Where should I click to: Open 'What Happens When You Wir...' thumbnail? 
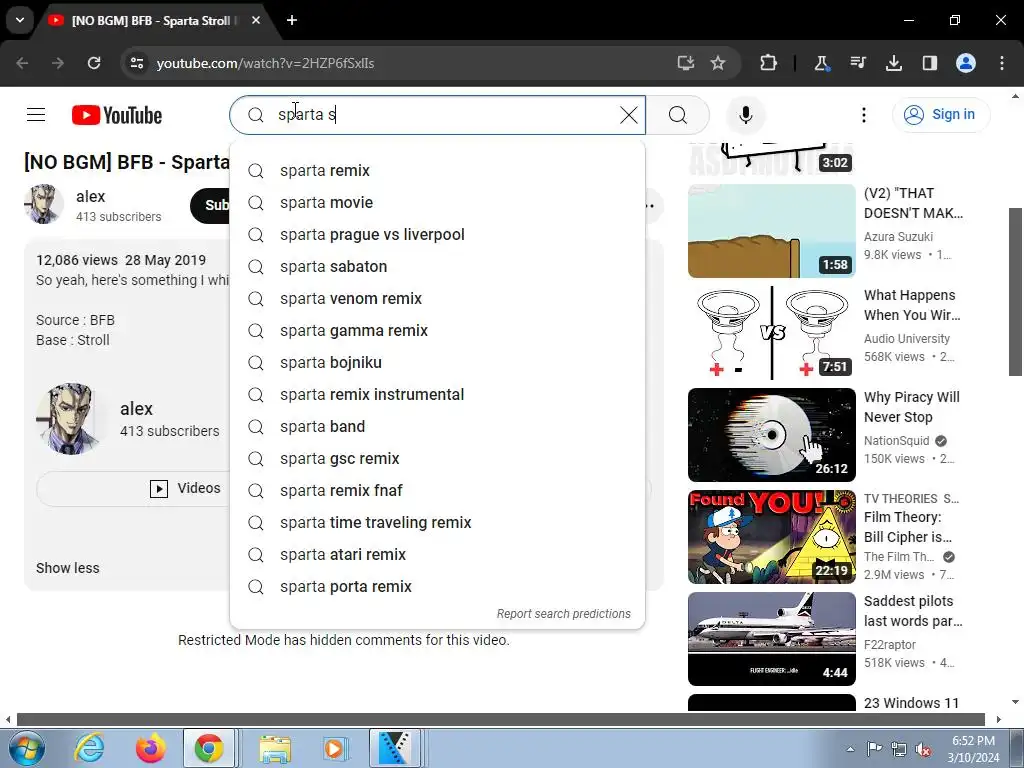pyautogui.click(x=771, y=333)
